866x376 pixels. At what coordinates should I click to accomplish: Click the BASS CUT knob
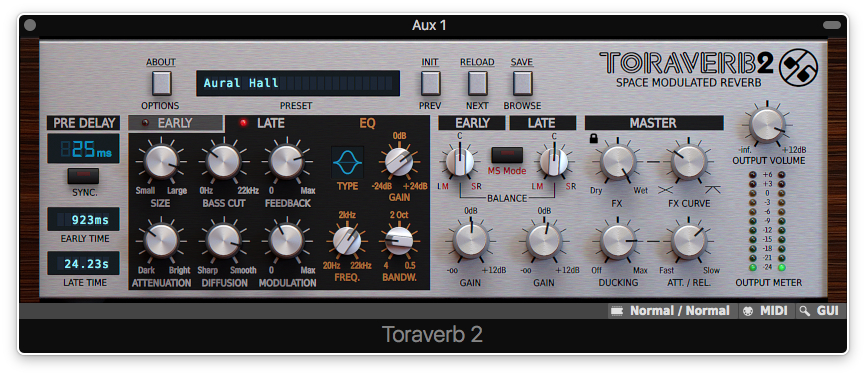click(x=224, y=161)
